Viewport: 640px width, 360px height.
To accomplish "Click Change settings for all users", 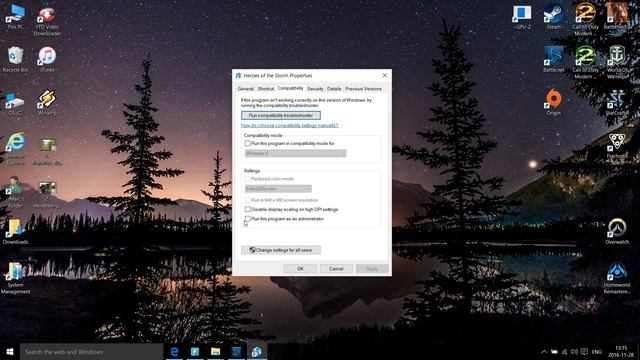I will tap(281, 250).
